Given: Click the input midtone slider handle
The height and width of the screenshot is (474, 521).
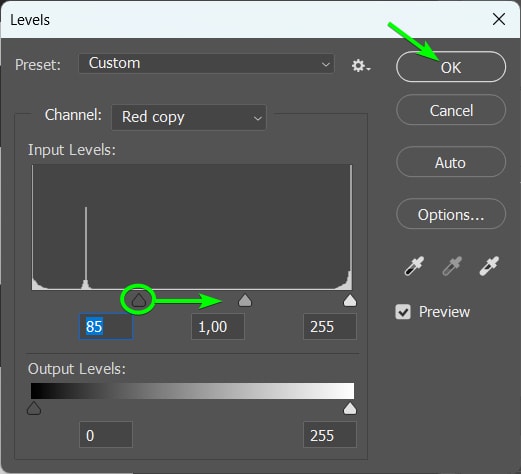Looking at the screenshot, I should [245, 300].
